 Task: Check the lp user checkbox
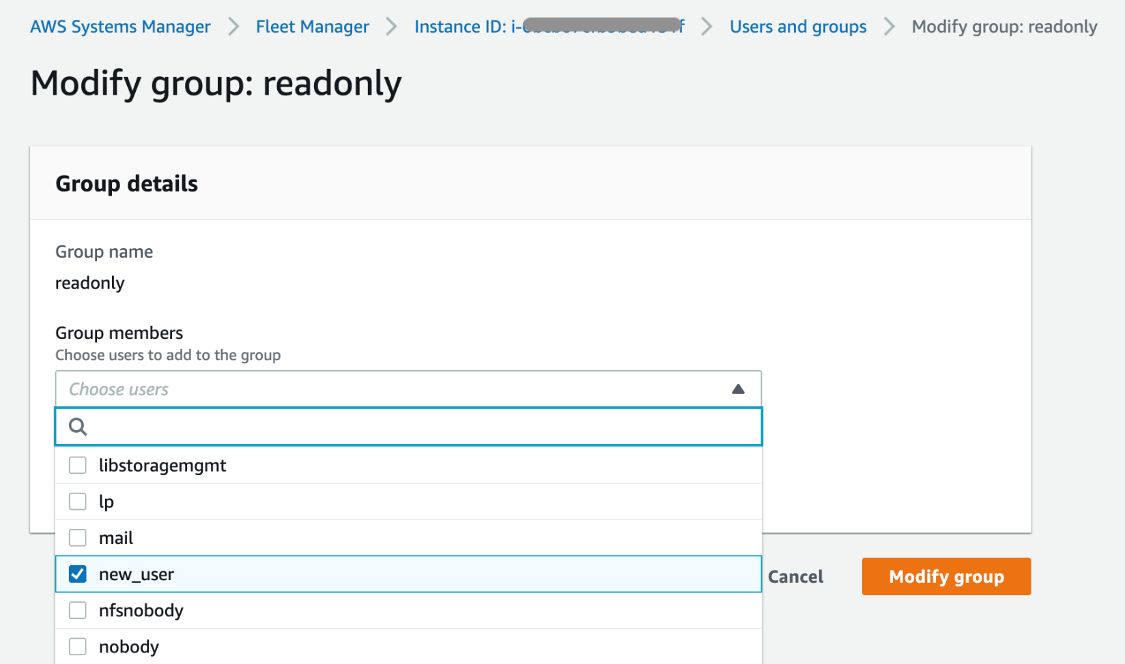pyautogui.click(x=77, y=501)
